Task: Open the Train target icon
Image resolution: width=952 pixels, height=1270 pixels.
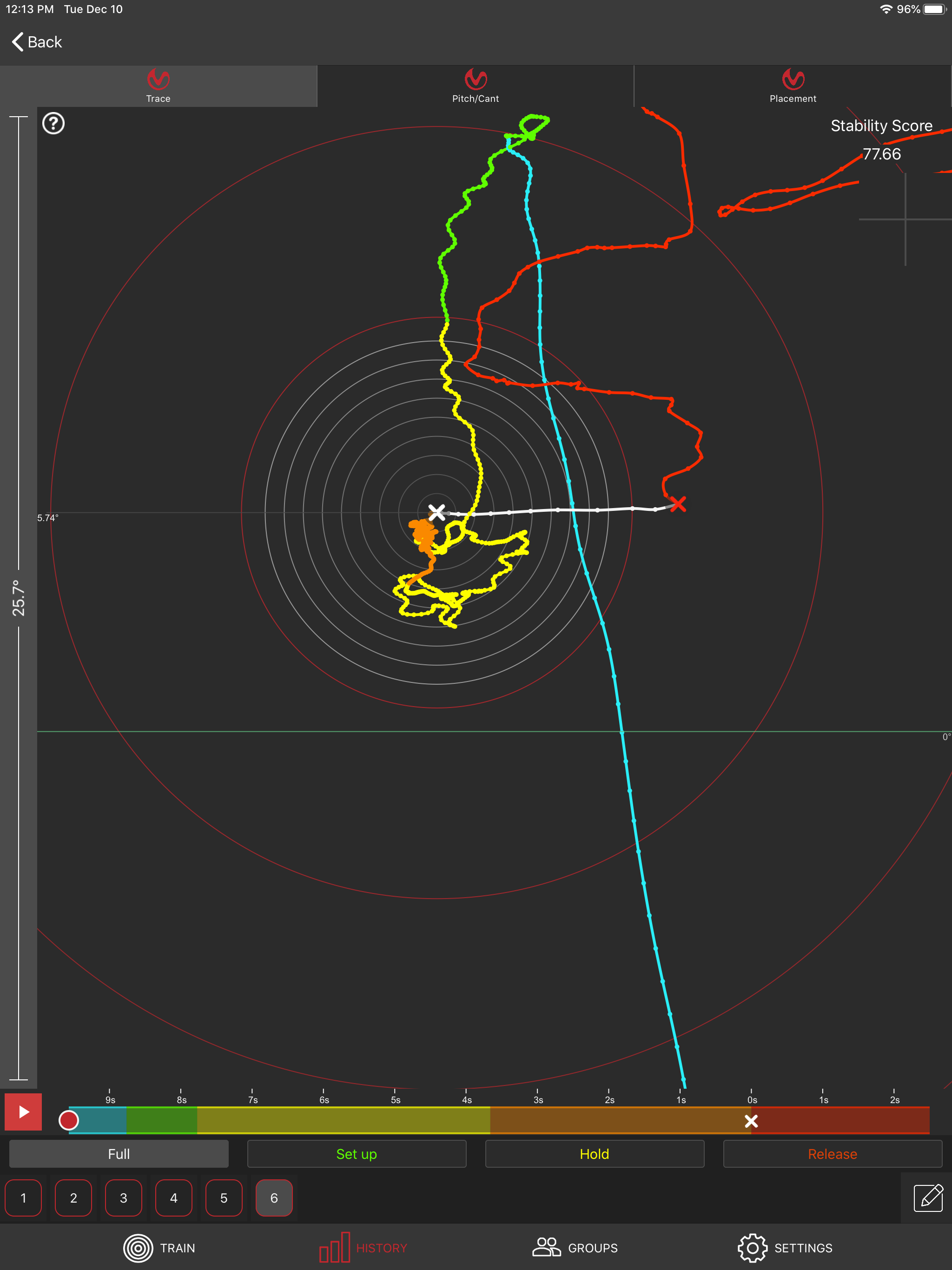Action: click(138, 1248)
